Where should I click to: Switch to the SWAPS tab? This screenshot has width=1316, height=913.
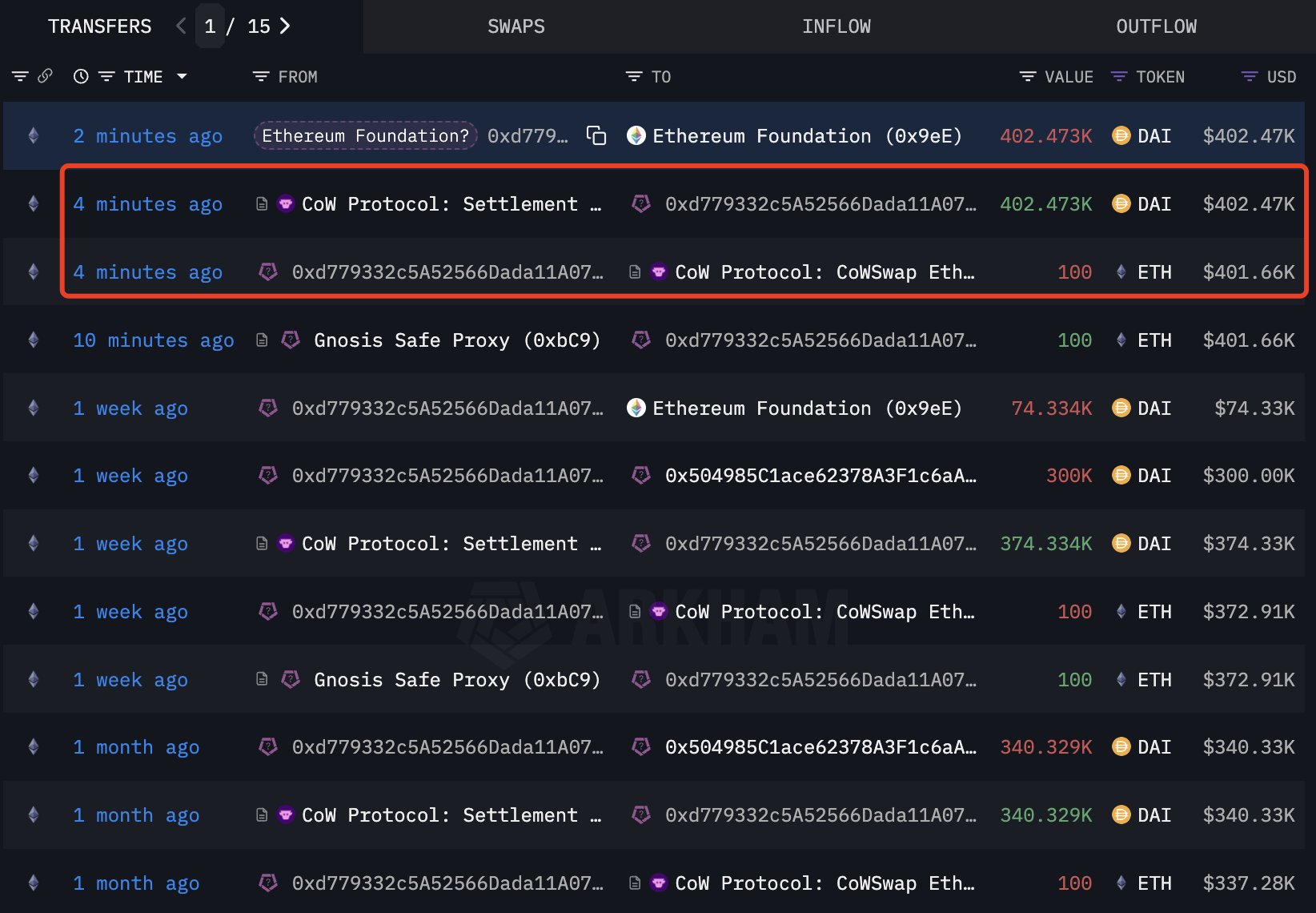click(x=516, y=26)
